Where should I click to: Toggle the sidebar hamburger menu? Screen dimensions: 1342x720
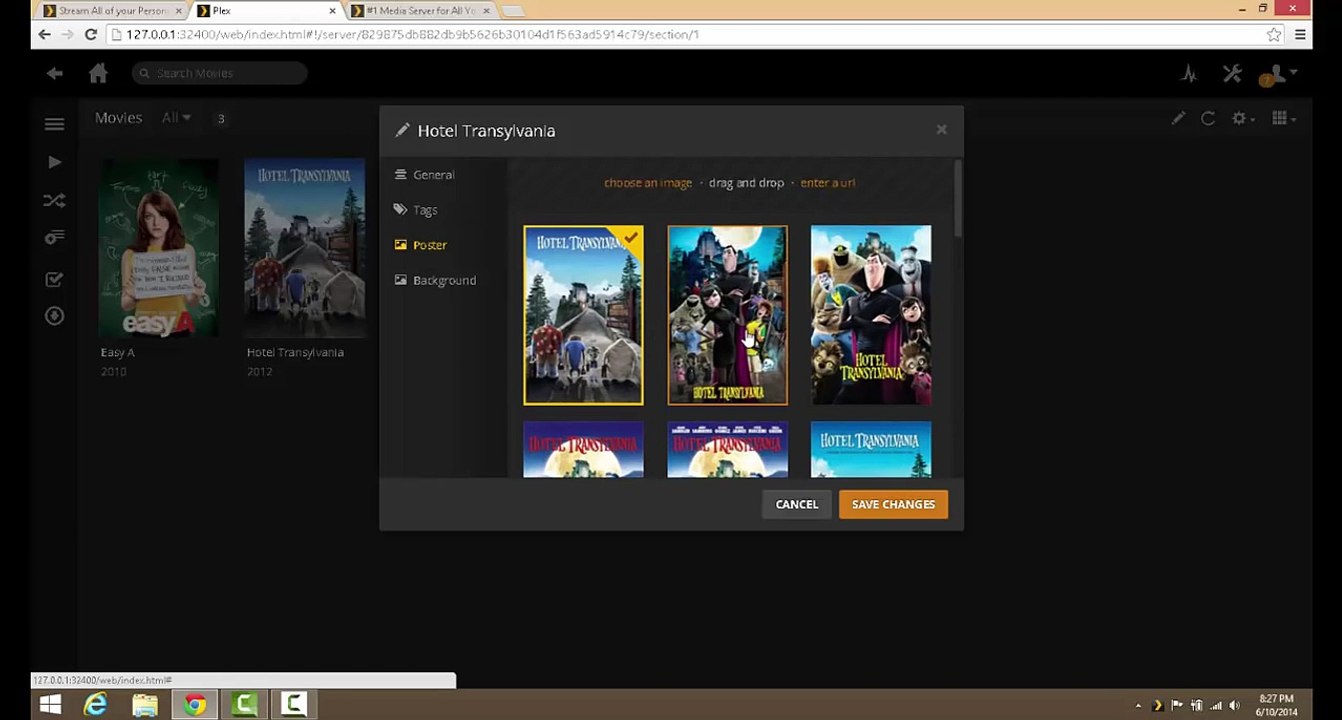(x=54, y=124)
